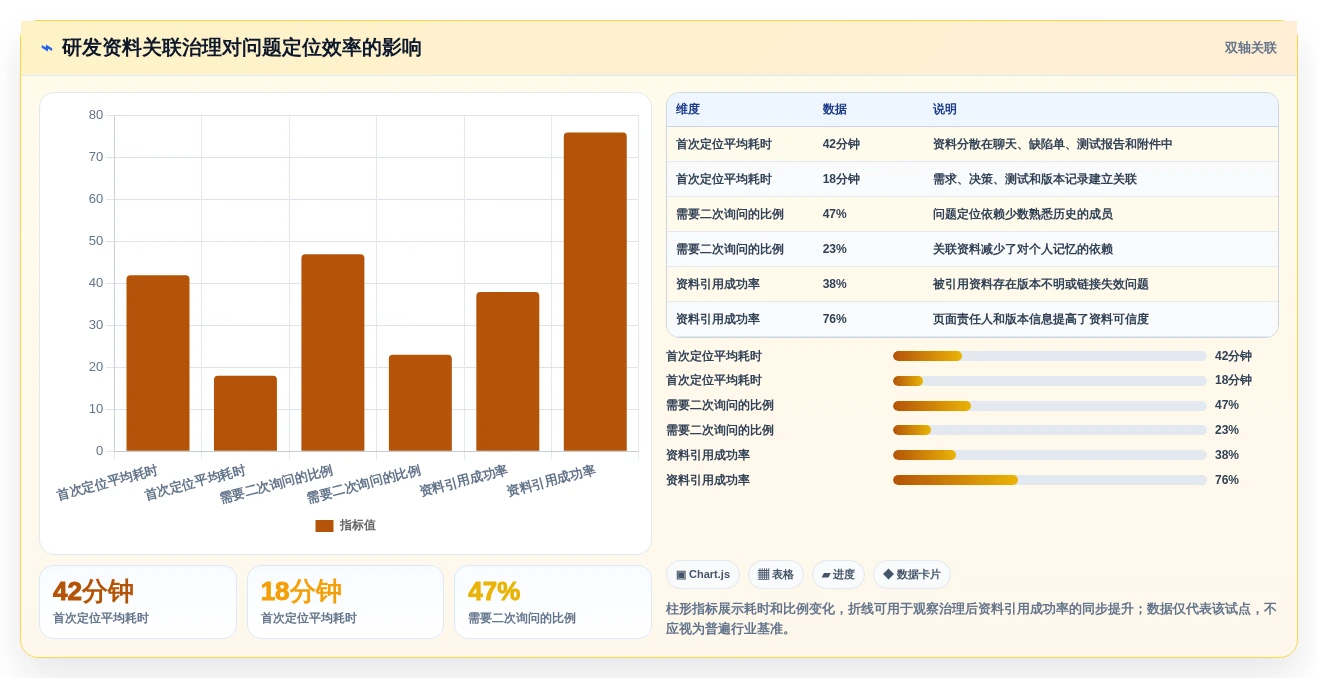Click the progress bar labeled 47%
This screenshot has height=678, width=1318.
click(x=1050, y=406)
